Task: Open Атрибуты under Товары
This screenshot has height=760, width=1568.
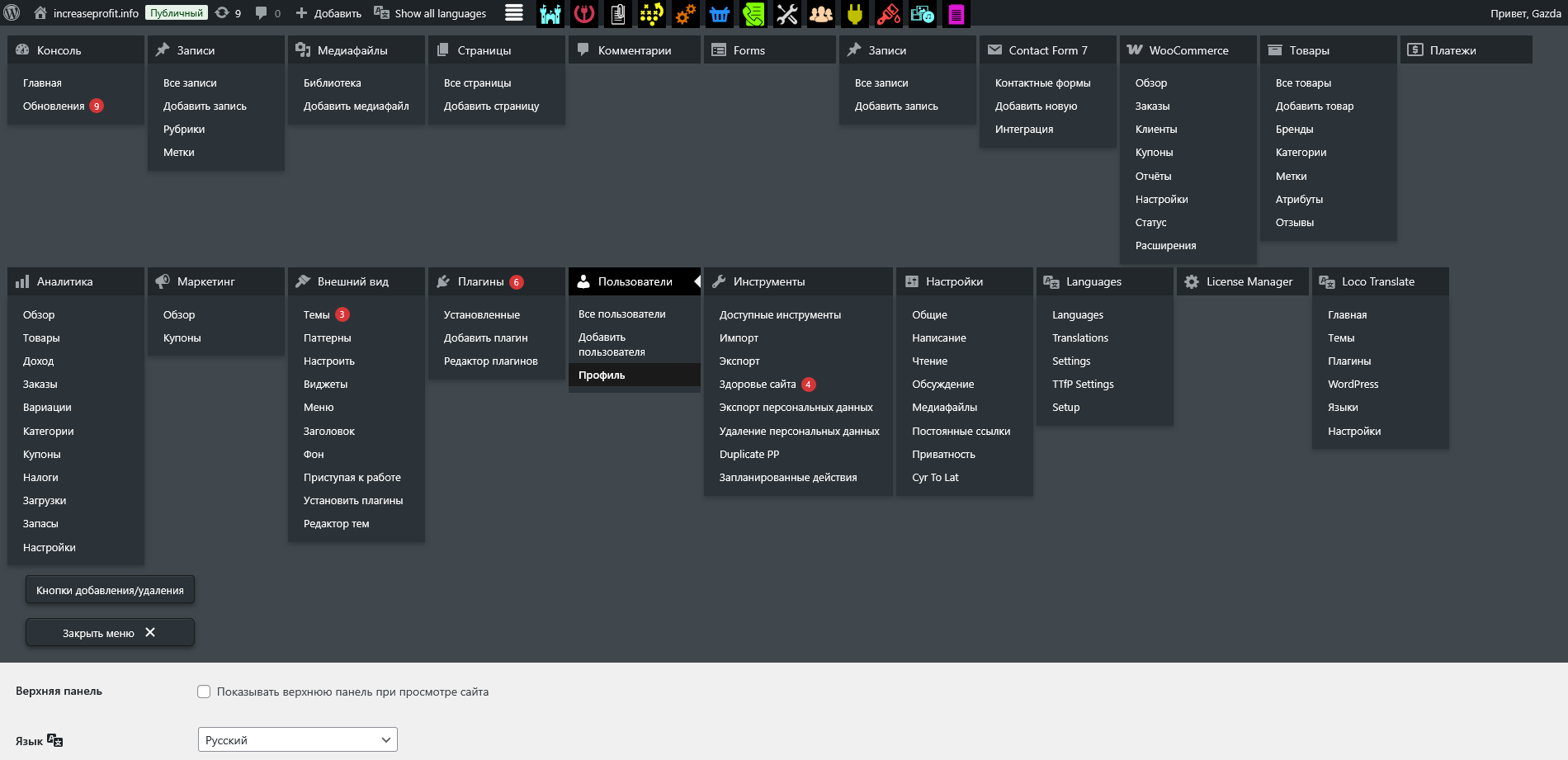Action: coord(1299,199)
